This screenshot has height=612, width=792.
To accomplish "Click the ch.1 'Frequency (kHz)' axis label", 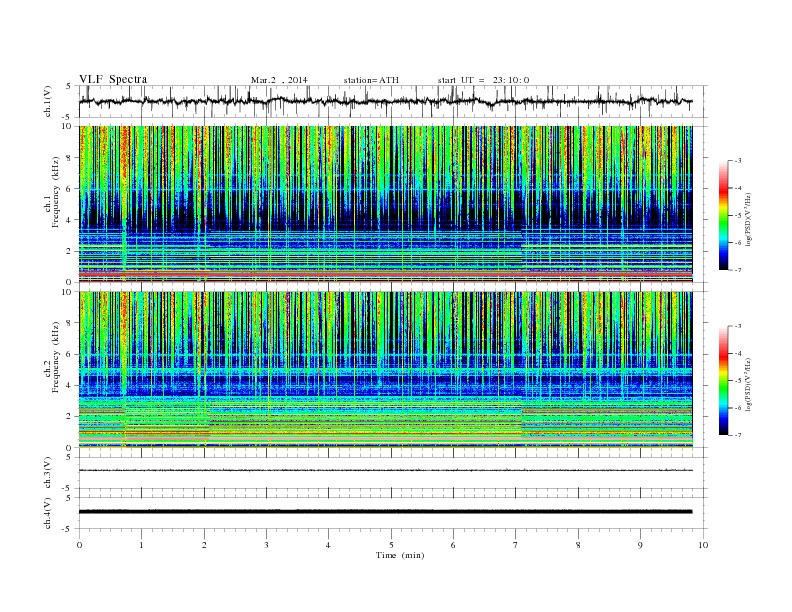I will [x=56, y=192].
